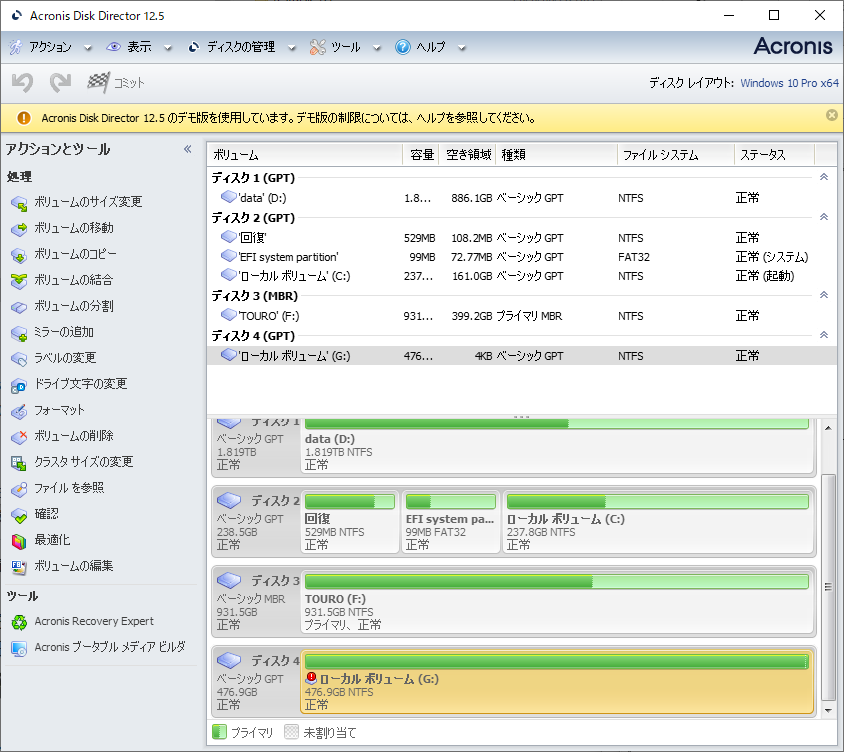
Task: Select ボリュームの移動 move volume icon
Action: click(x=19, y=229)
